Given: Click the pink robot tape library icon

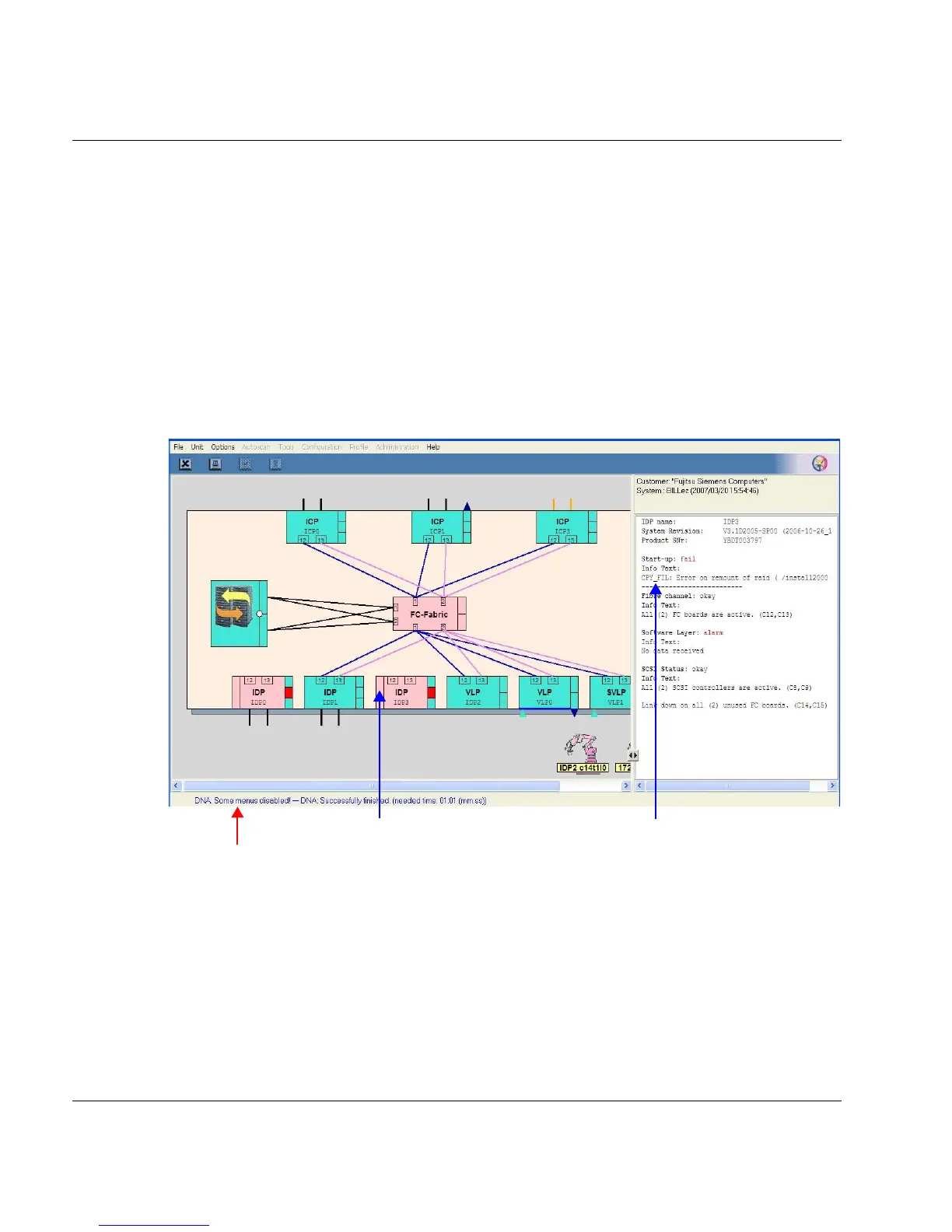Looking at the screenshot, I should [x=582, y=747].
